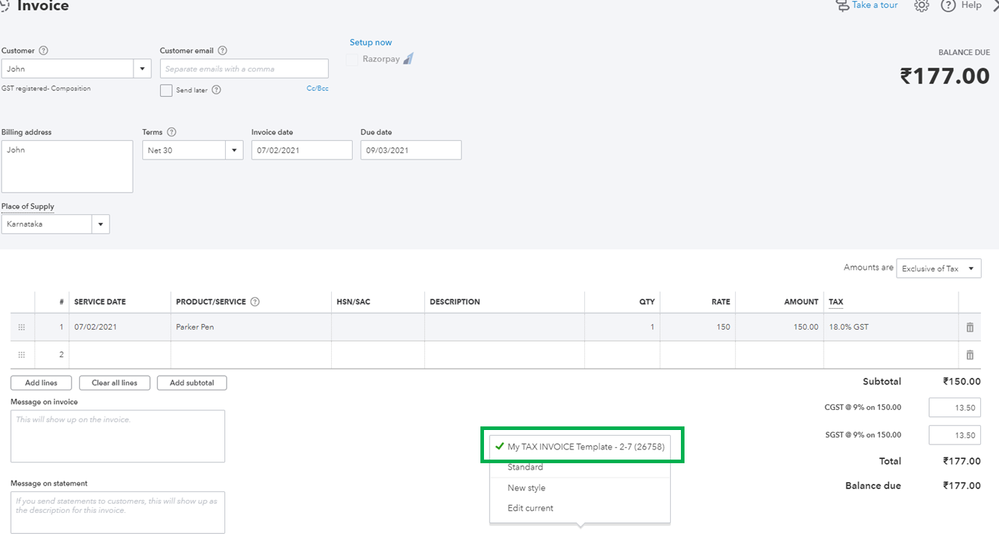Click the Terms help info icon
This screenshot has height=534, width=999.
tap(172, 132)
